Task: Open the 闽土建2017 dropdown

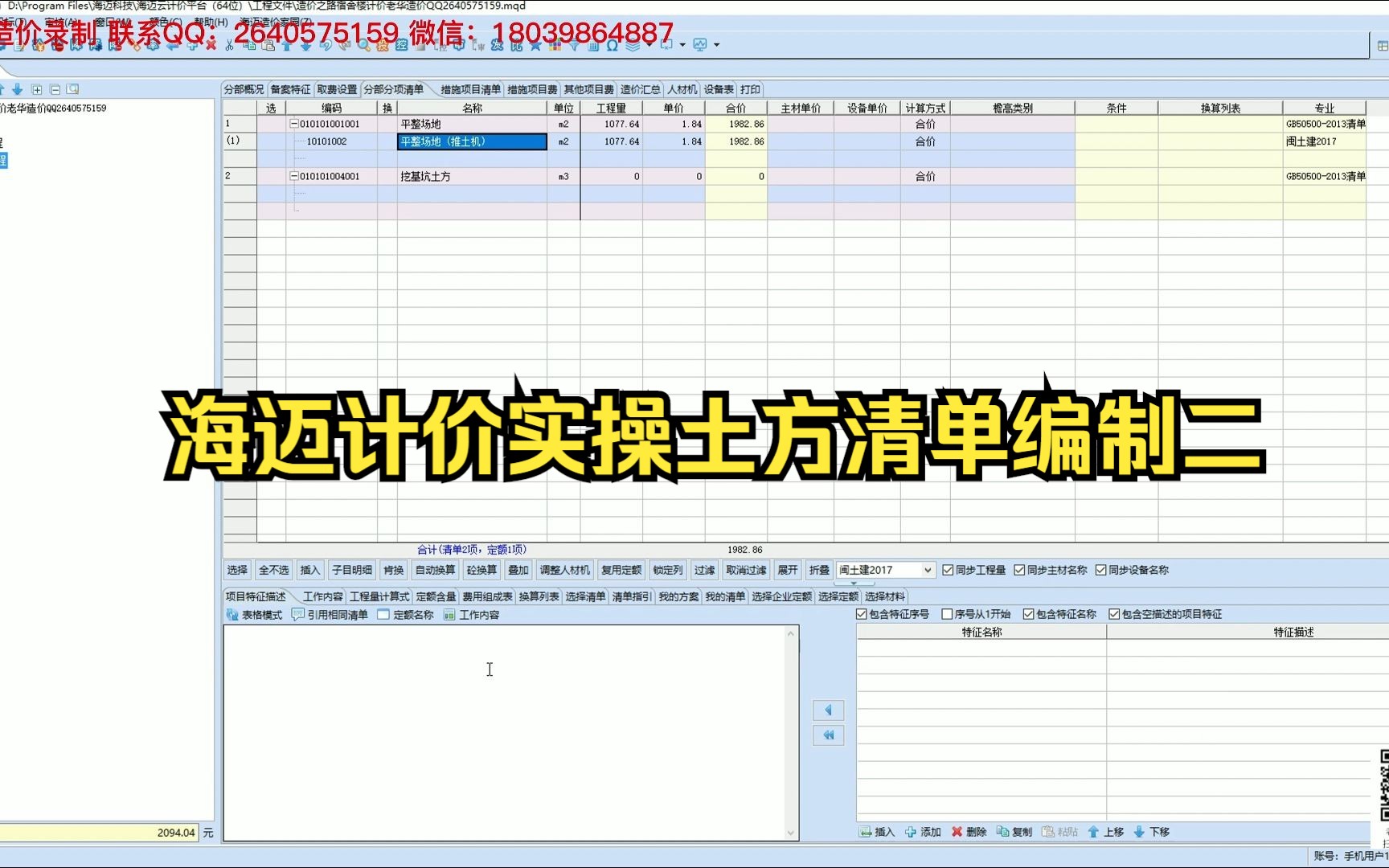Action: (928, 570)
